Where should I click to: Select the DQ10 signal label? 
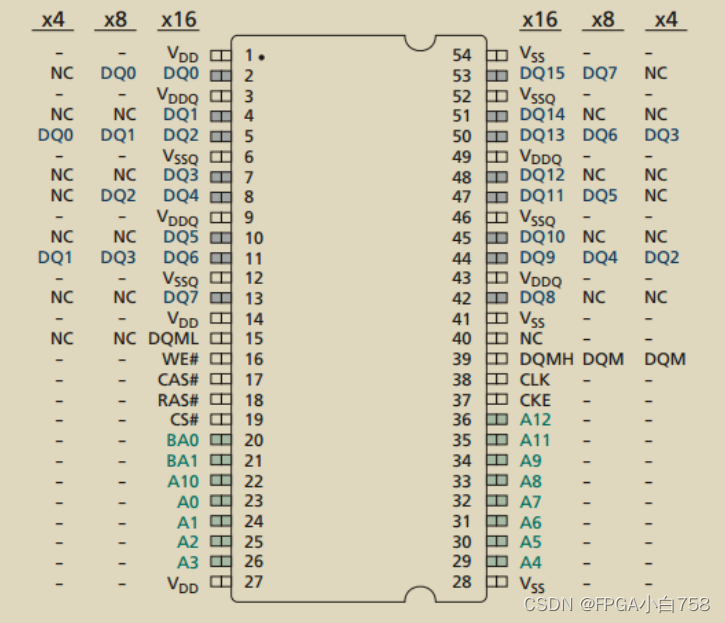point(542,237)
